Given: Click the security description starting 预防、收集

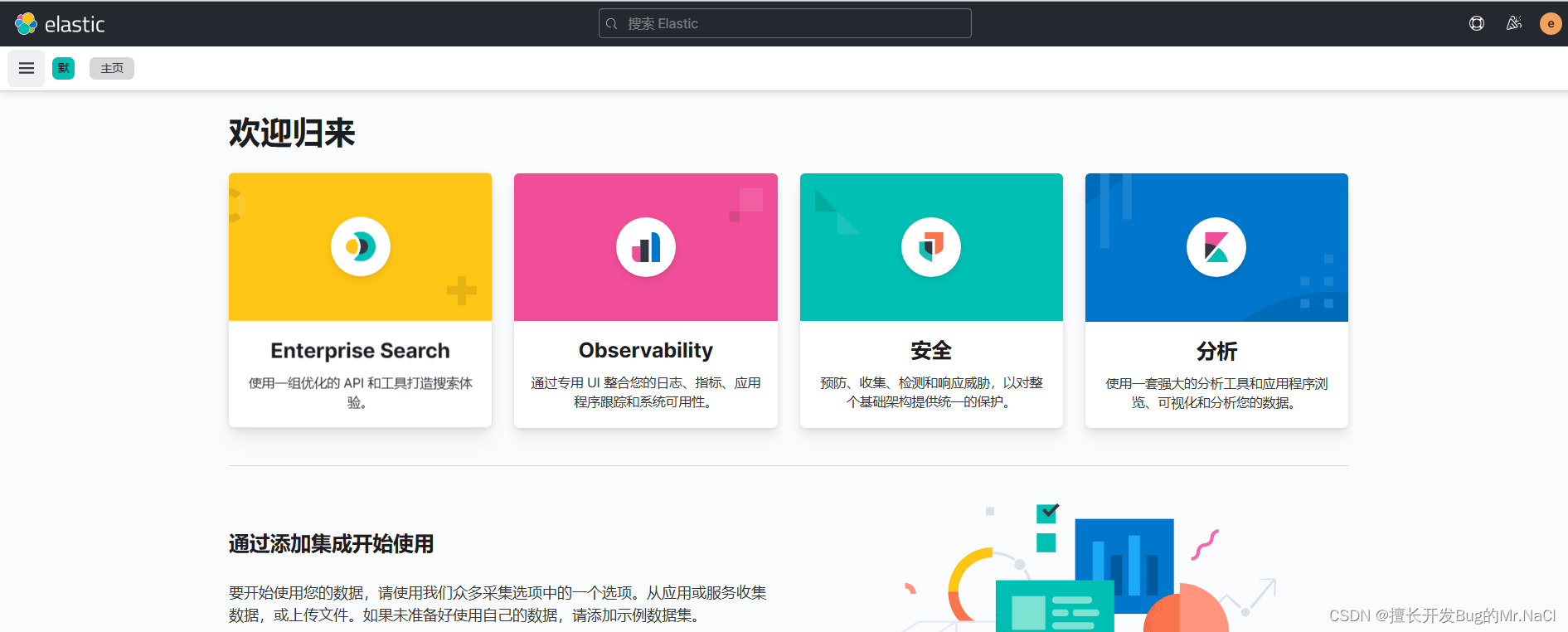Looking at the screenshot, I should click(931, 392).
